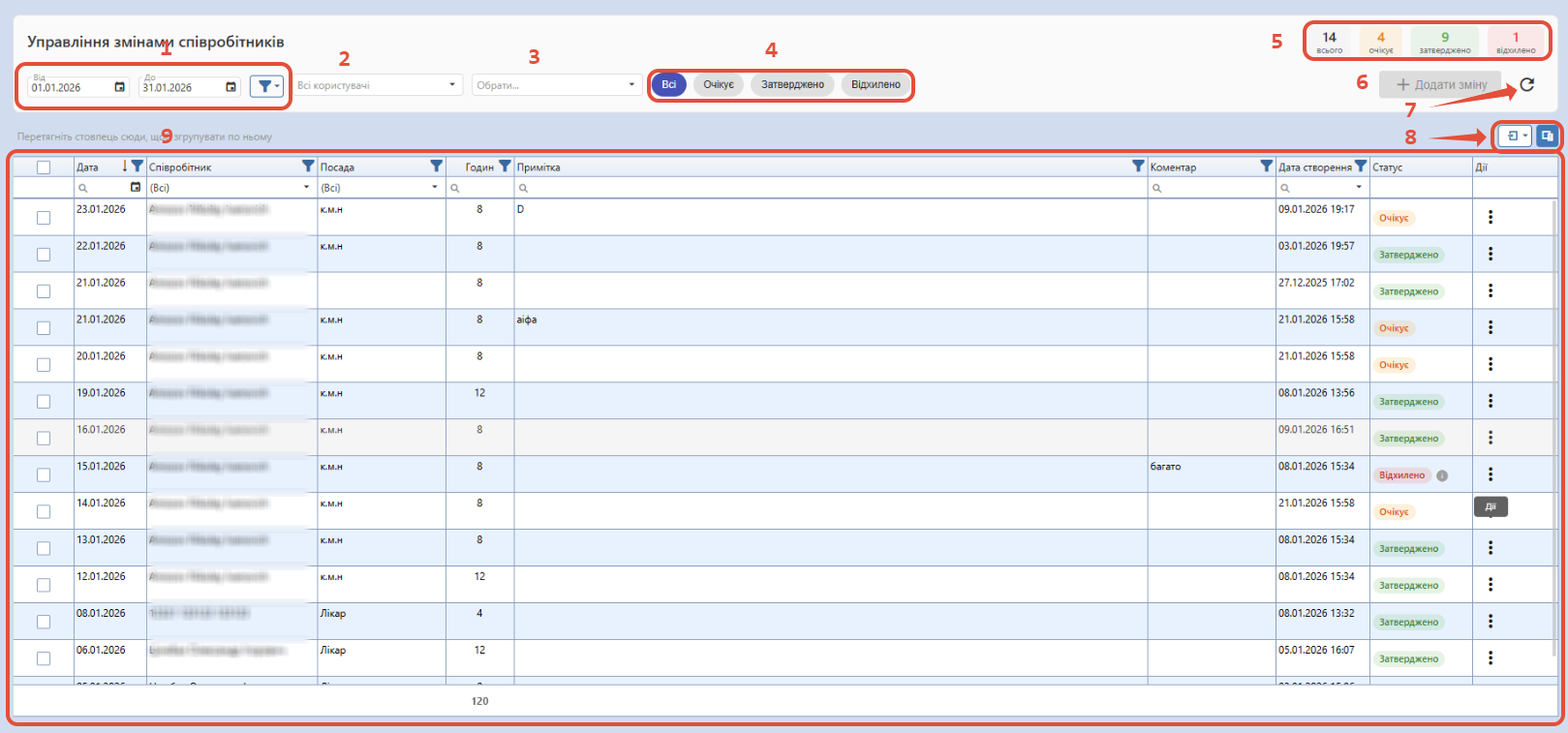Expand the (Всі) filter under Співробітник
The width and height of the screenshot is (1568, 733).
(307, 188)
